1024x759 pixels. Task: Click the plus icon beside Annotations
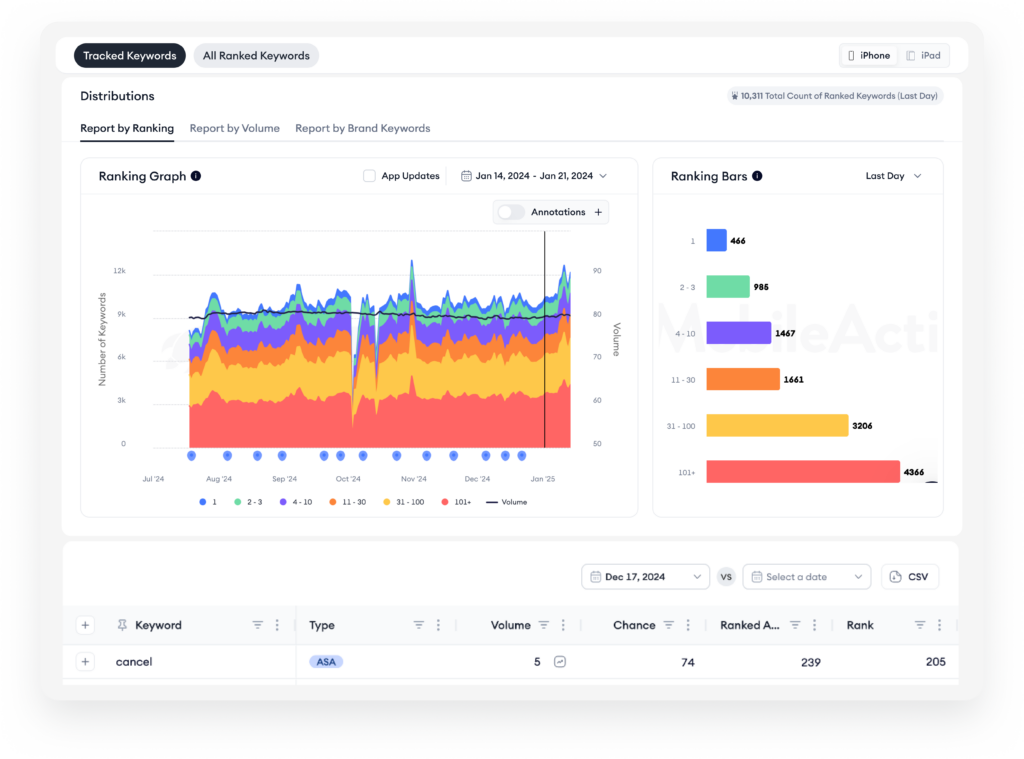598,212
